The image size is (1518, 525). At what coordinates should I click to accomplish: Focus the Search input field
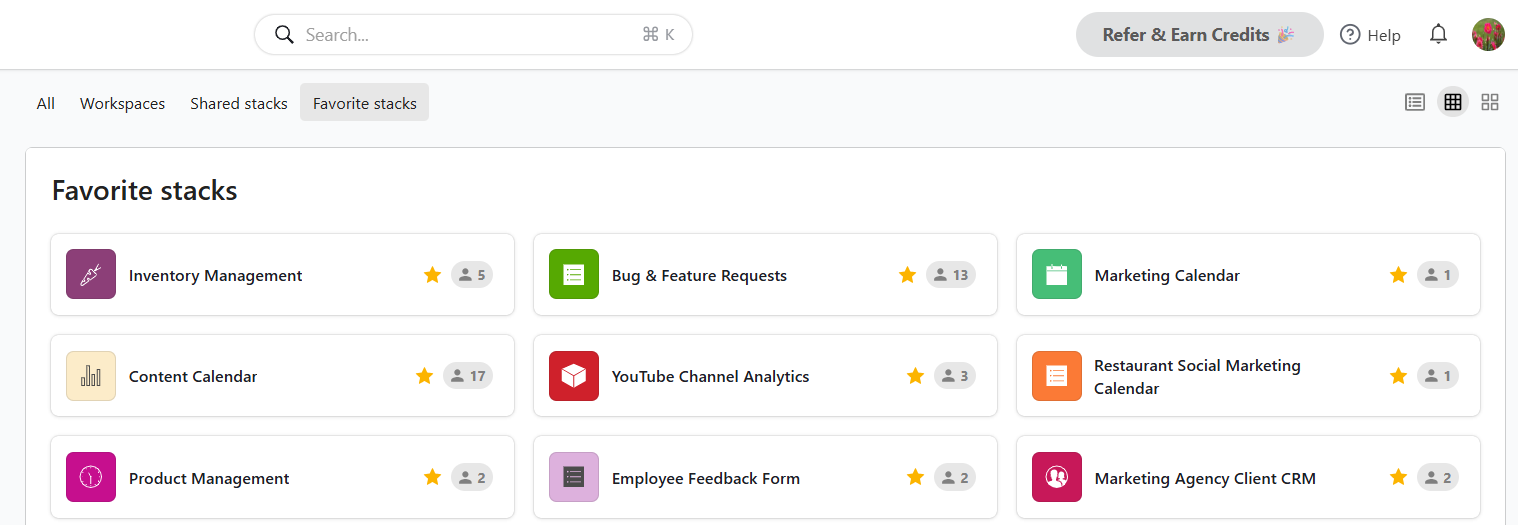473,34
